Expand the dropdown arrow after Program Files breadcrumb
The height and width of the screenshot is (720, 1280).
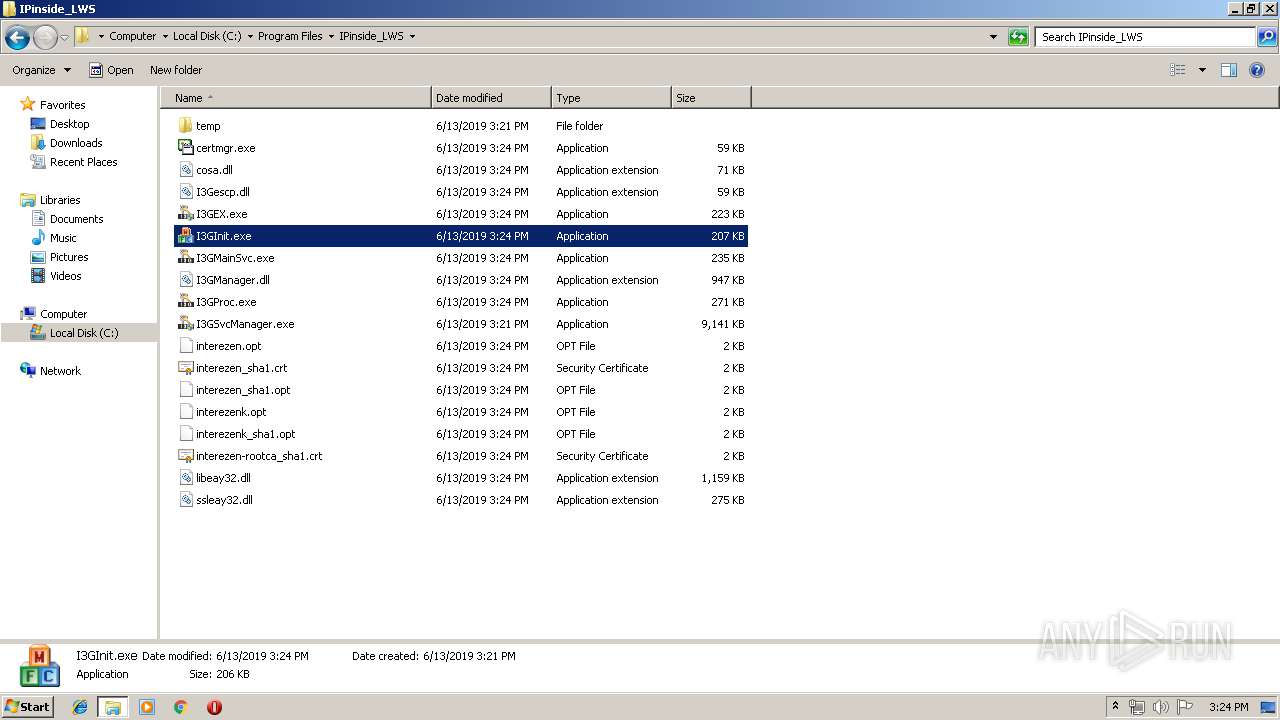tap(332, 36)
